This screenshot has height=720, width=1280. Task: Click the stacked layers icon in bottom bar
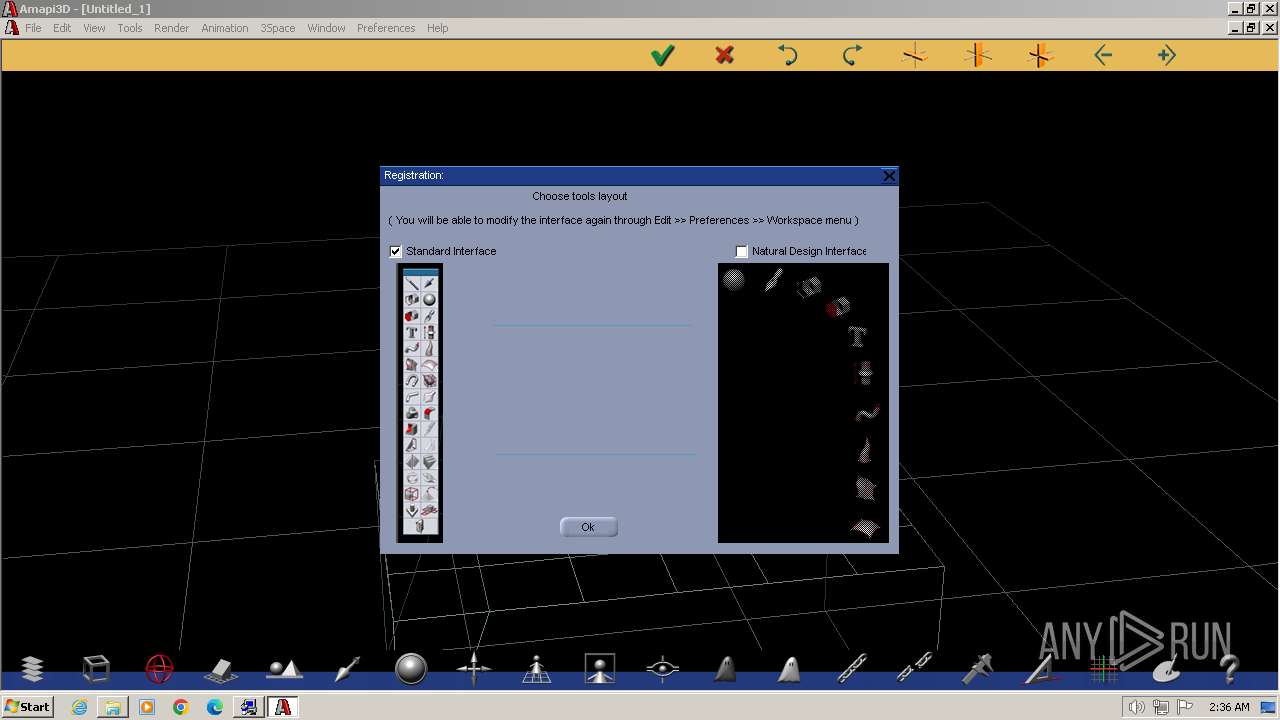coord(33,668)
